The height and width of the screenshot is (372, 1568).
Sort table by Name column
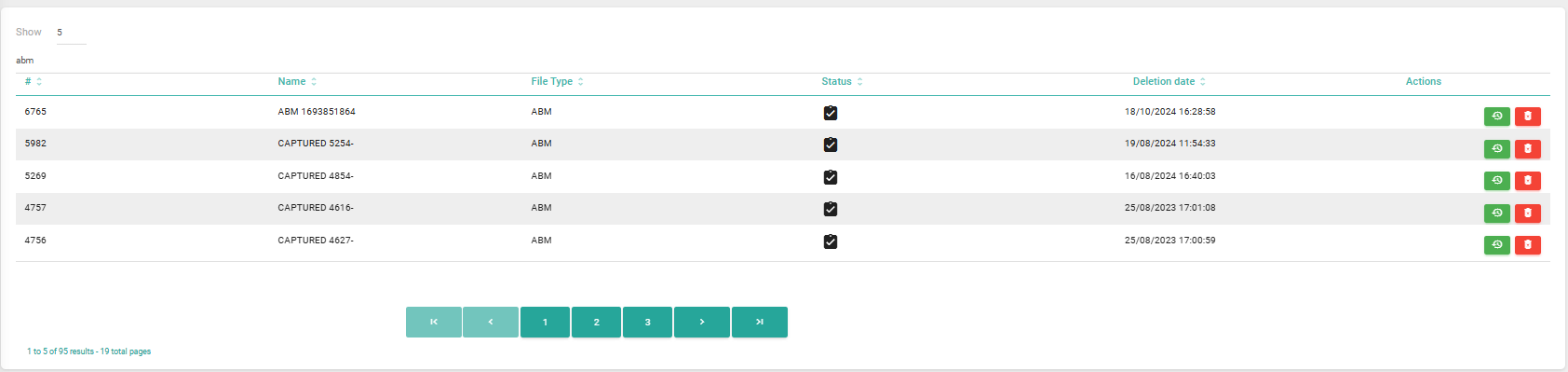(297, 82)
